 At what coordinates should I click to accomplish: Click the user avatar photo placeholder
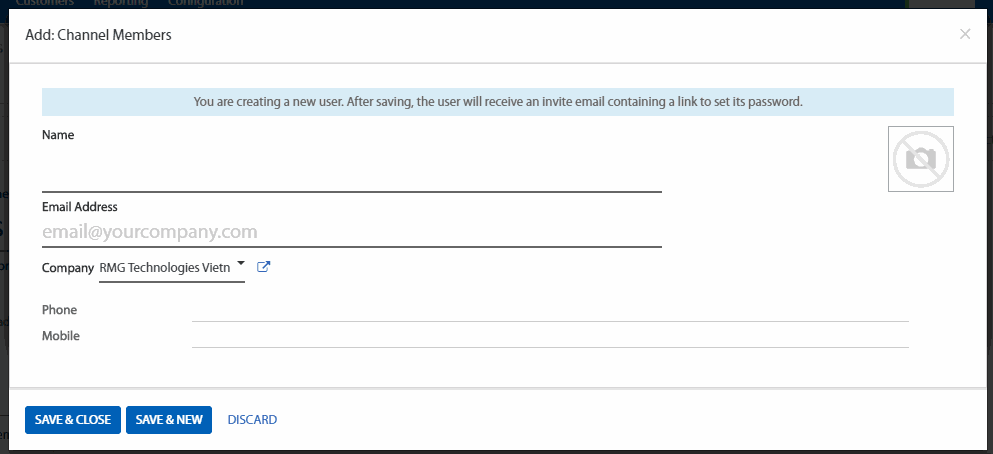click(x=920, y=158)
